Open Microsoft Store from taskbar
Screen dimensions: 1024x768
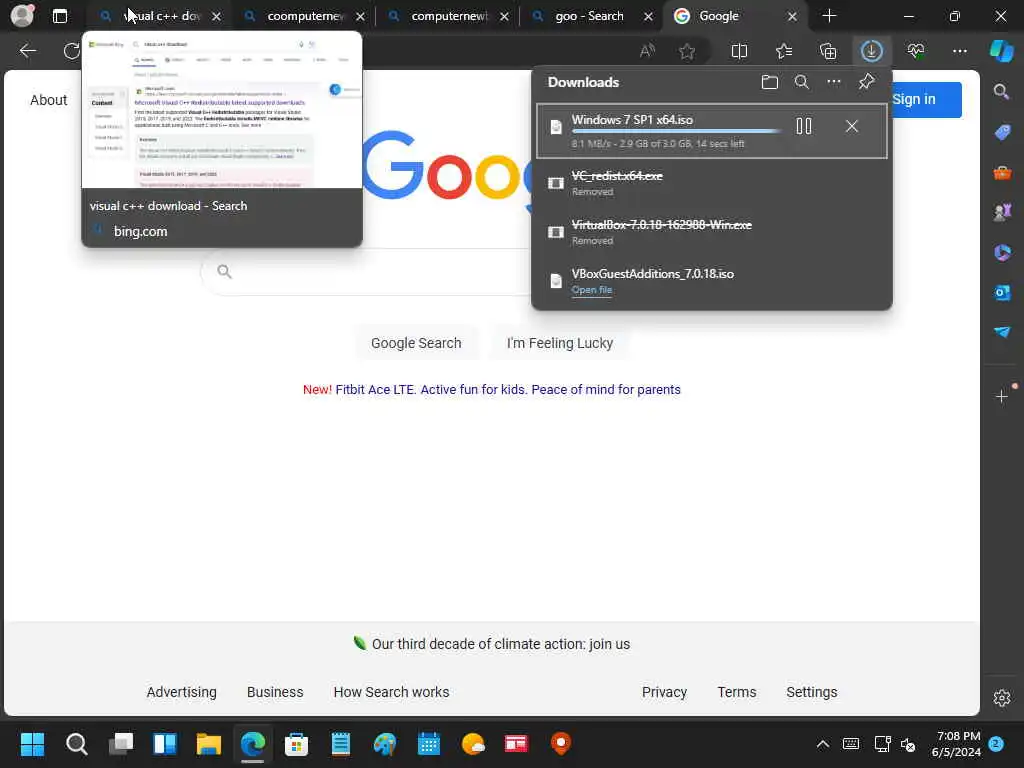[296, 744]
